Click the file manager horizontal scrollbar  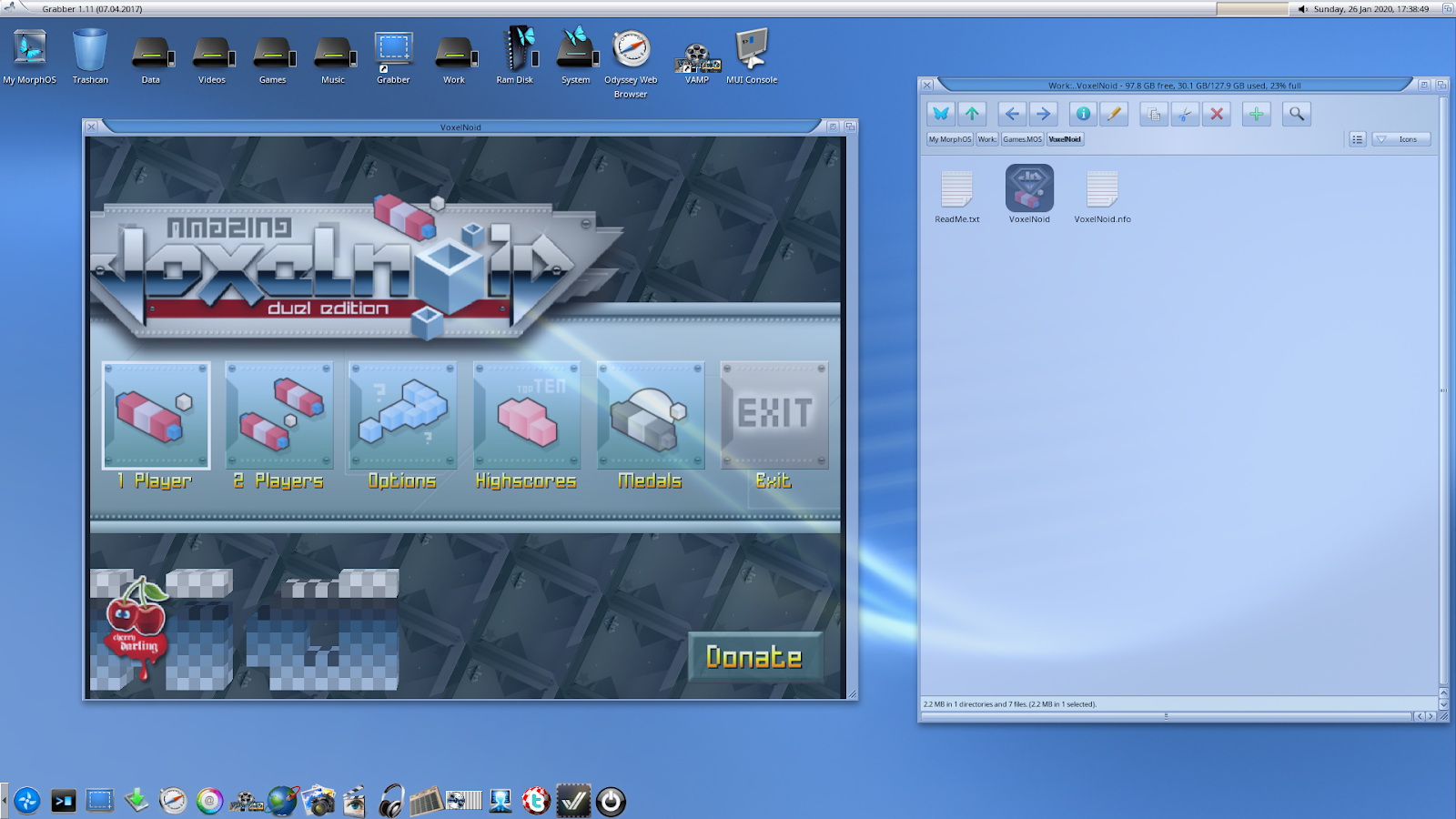click(x=1166, y=716)
